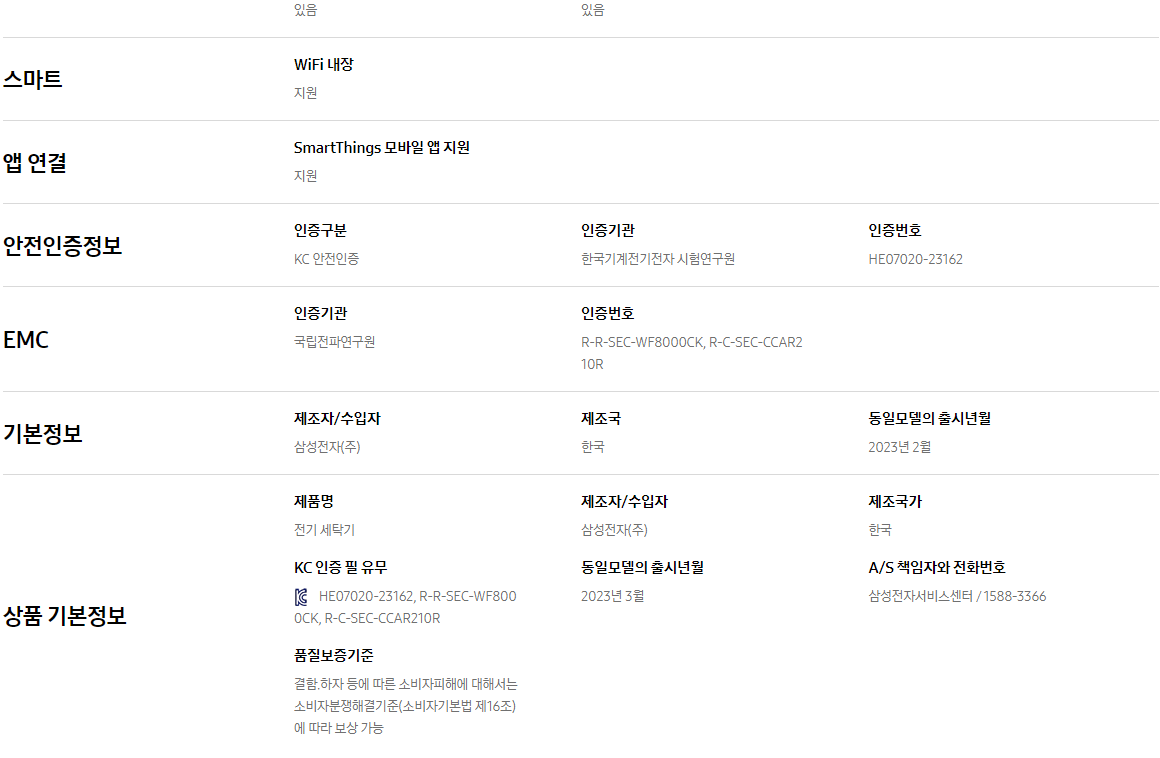Image resolution: width=1160 pixels, height=758 pixels.
Task: Click the KC 안전인증 value
Action: pos(326,259)
